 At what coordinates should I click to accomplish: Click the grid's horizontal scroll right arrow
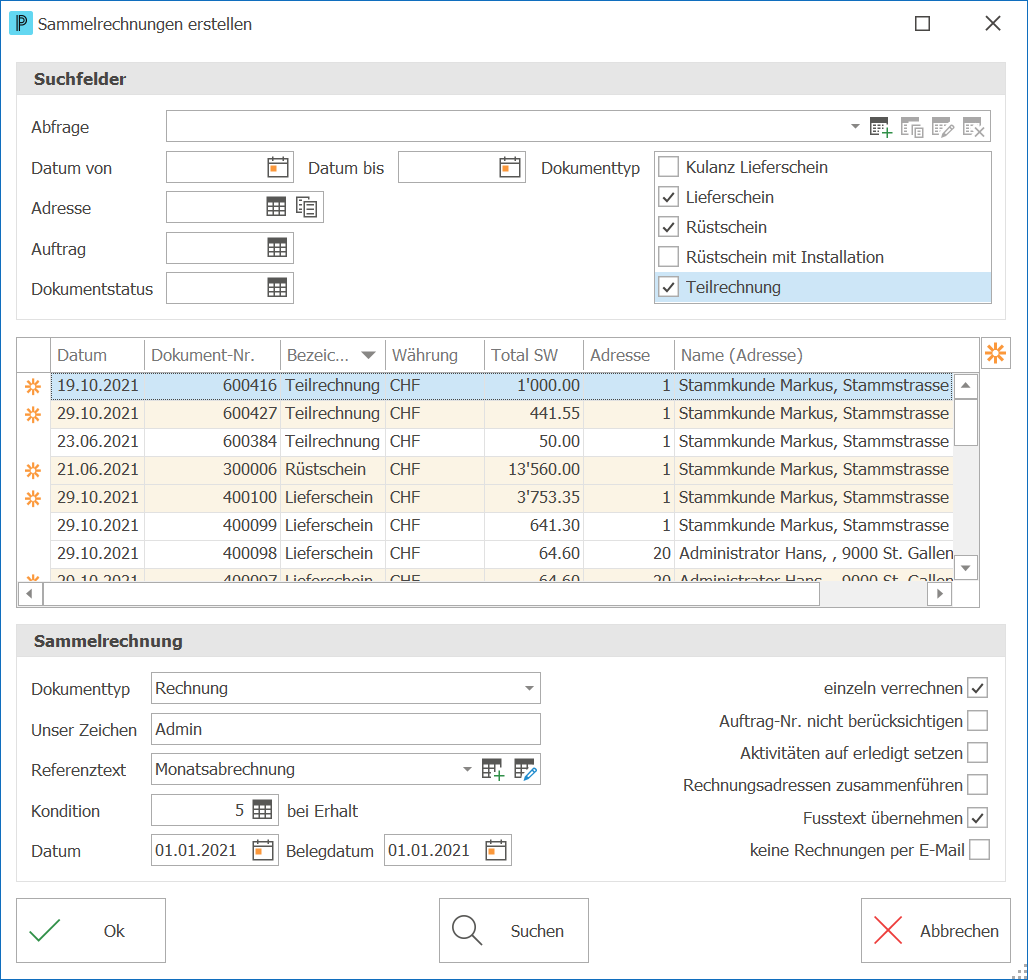[939, 594]
